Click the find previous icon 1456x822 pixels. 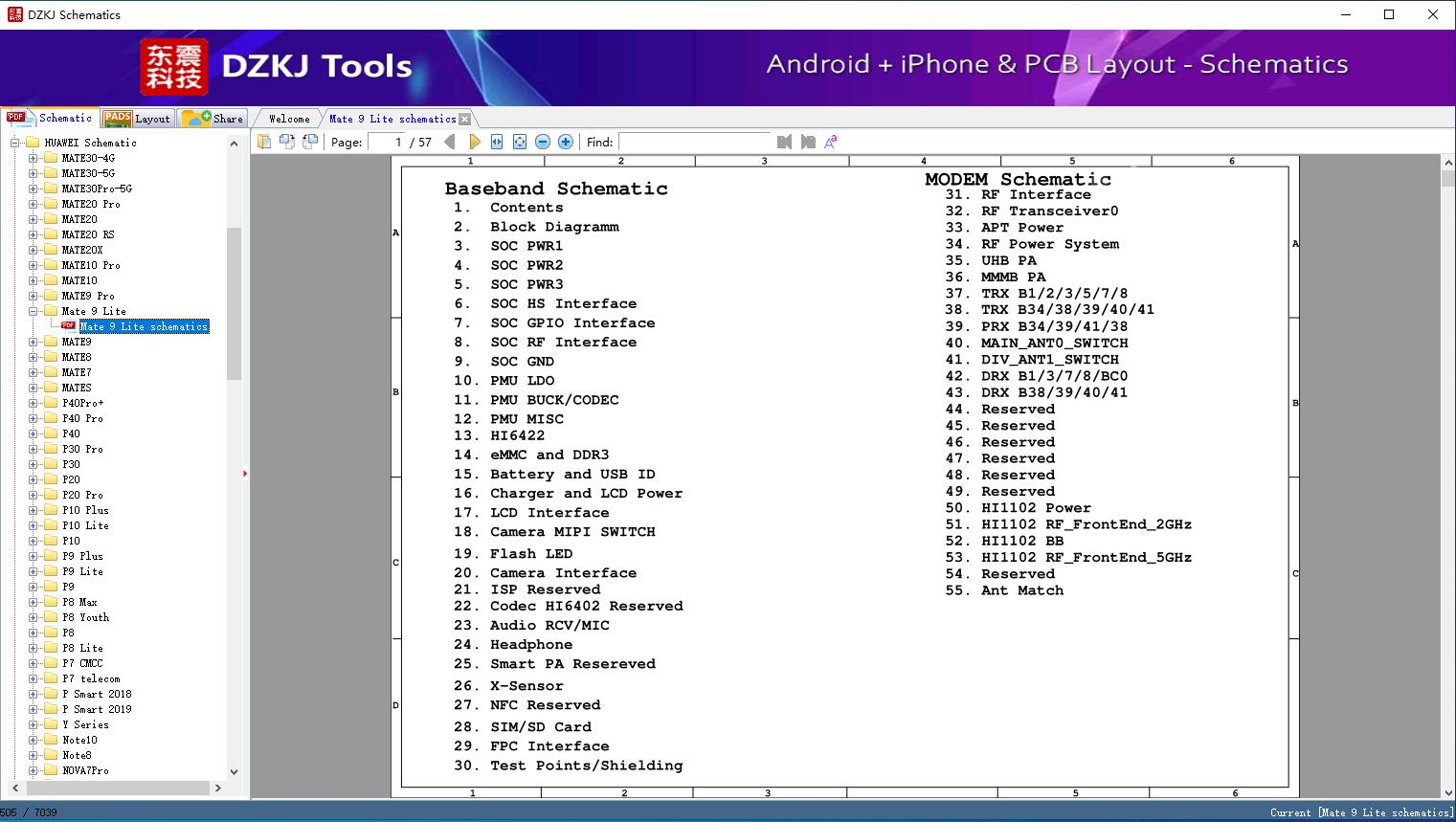pos(785,142)
